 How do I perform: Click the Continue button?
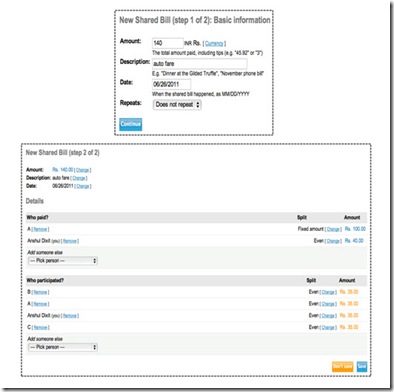tap(131, 124)
